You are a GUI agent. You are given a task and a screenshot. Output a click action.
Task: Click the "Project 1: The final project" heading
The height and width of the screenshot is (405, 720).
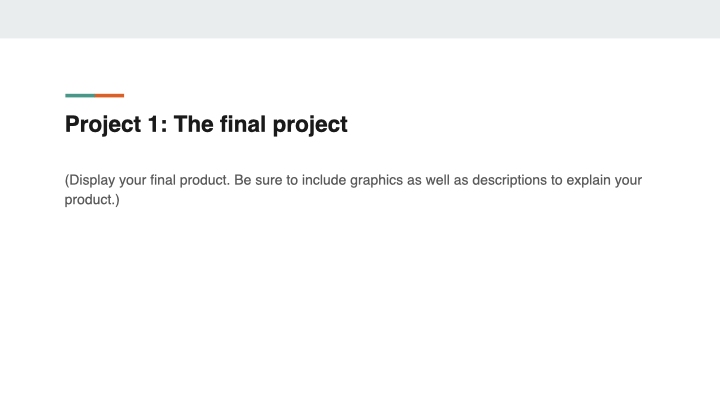coord(206,125)
